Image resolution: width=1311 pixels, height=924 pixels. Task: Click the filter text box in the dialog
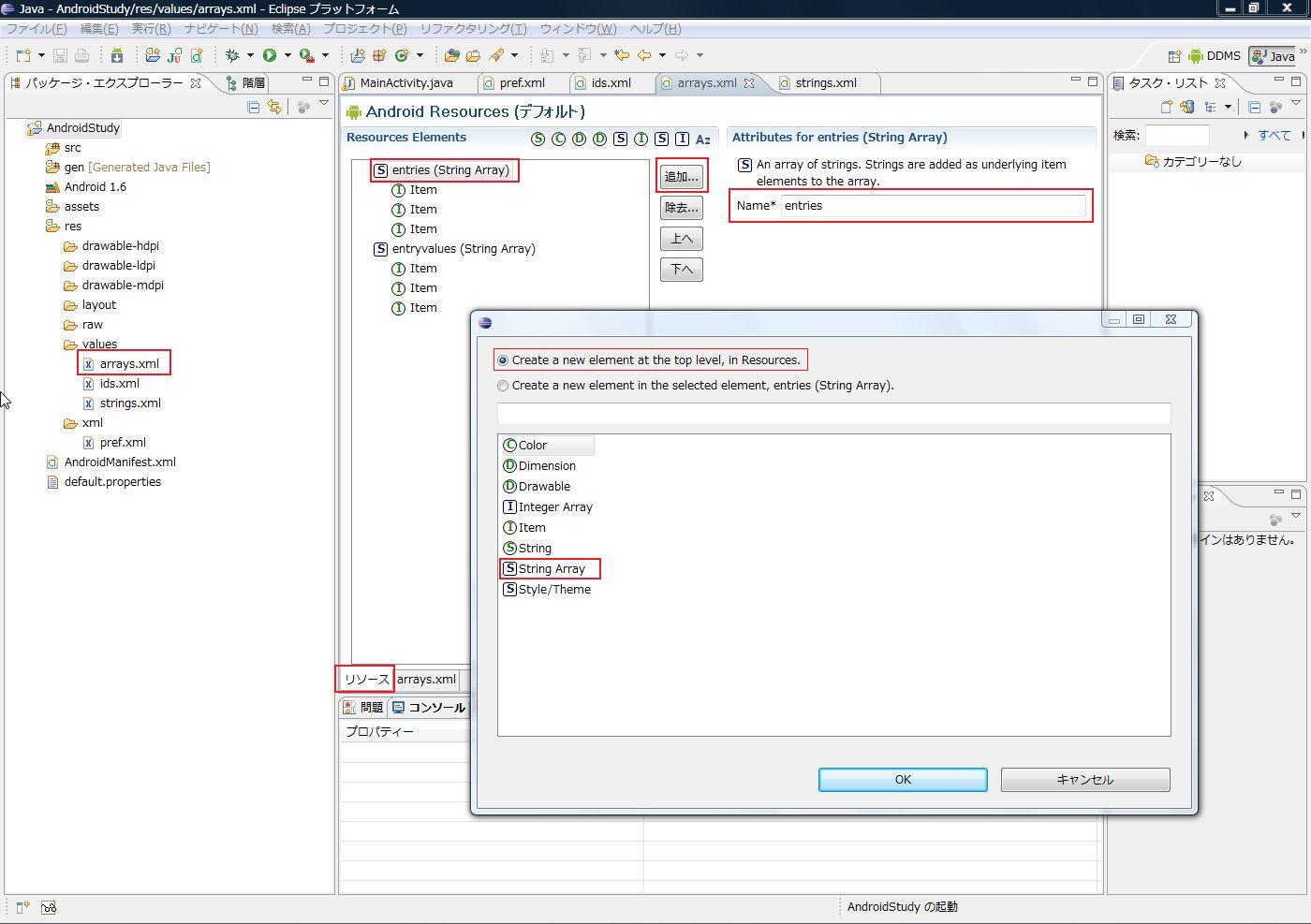click(x=834, y=414)
